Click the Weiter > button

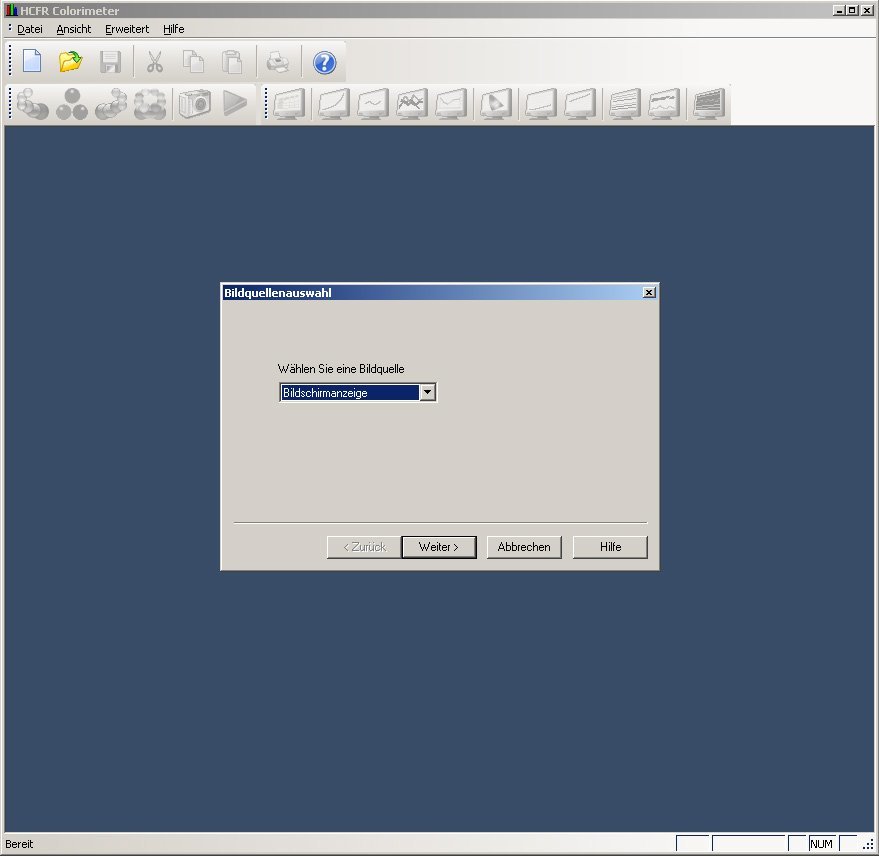coord(439,547)
